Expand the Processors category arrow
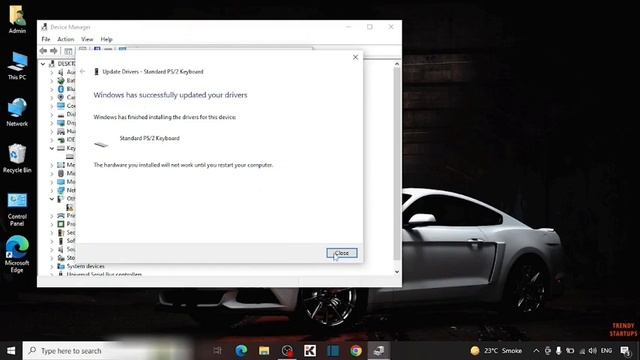This screenshot has height=360, width=640. tap(52, 224)
